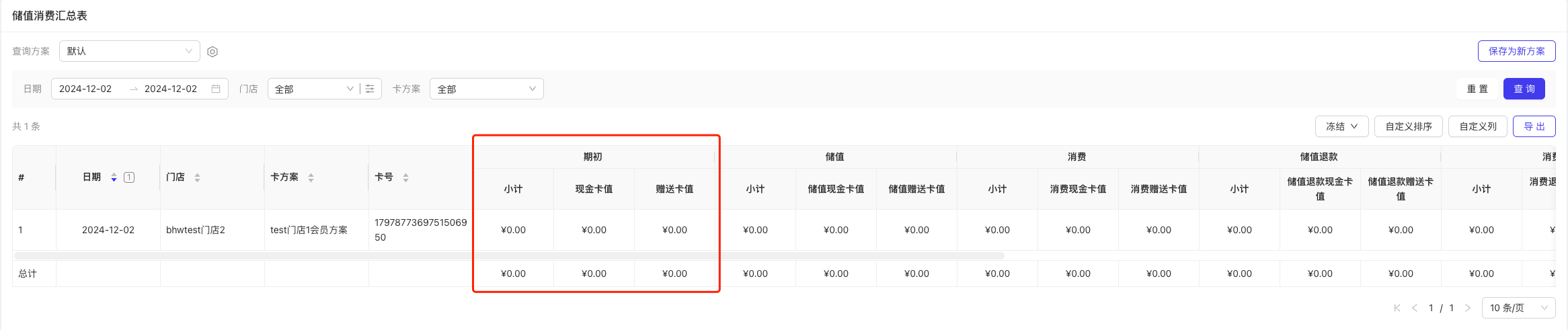Sort by 门店 column arrows
1568x330 pixels.
[197, 177]
